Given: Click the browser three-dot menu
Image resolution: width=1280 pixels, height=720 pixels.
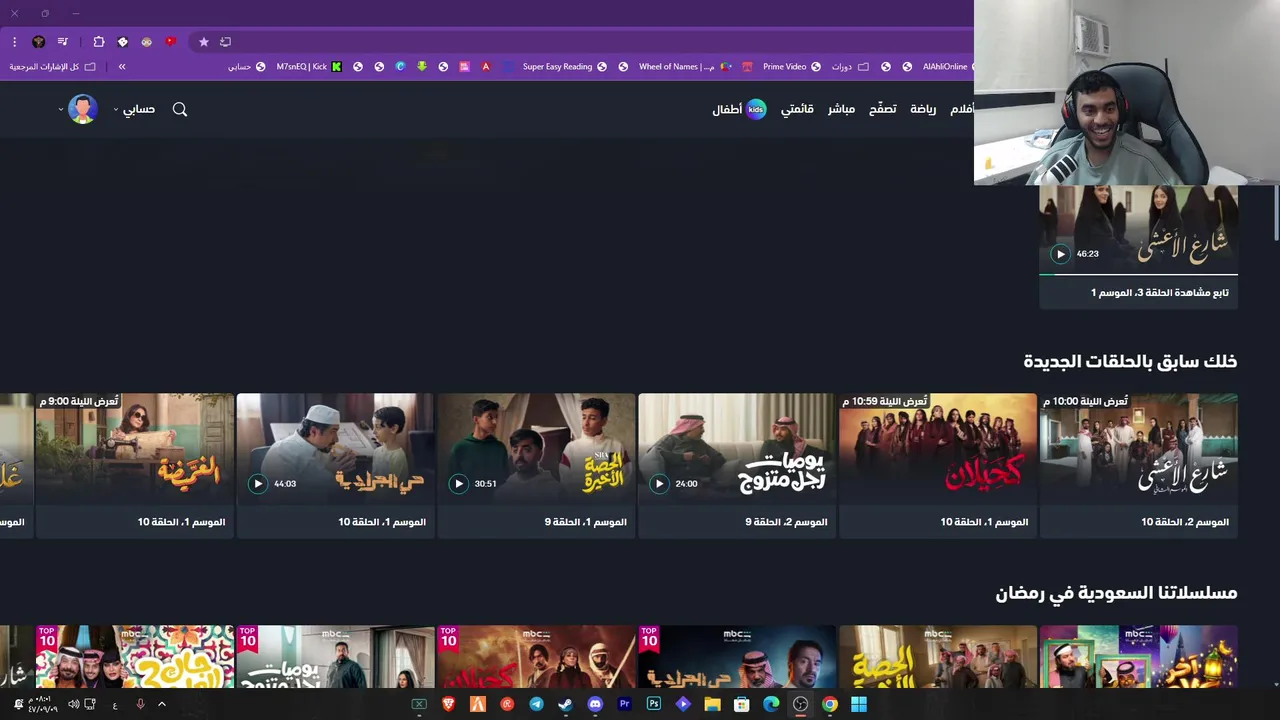Looking at the screenshot, I should point(14,42).
